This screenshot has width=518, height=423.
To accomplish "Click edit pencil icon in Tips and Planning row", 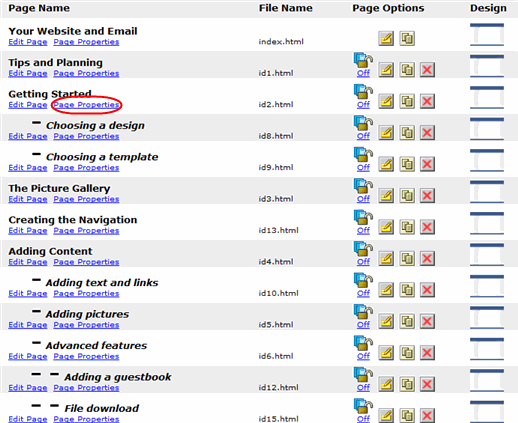I will coord(386,70).
